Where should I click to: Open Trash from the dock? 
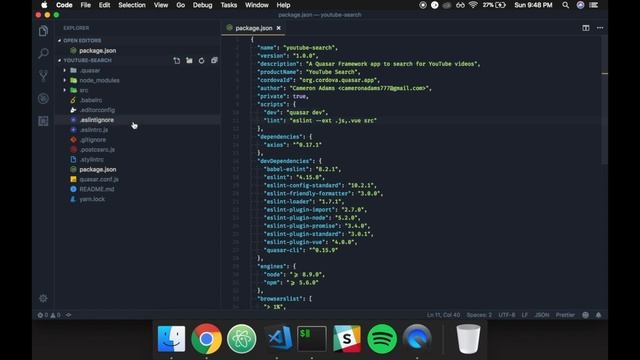(468, 338)
